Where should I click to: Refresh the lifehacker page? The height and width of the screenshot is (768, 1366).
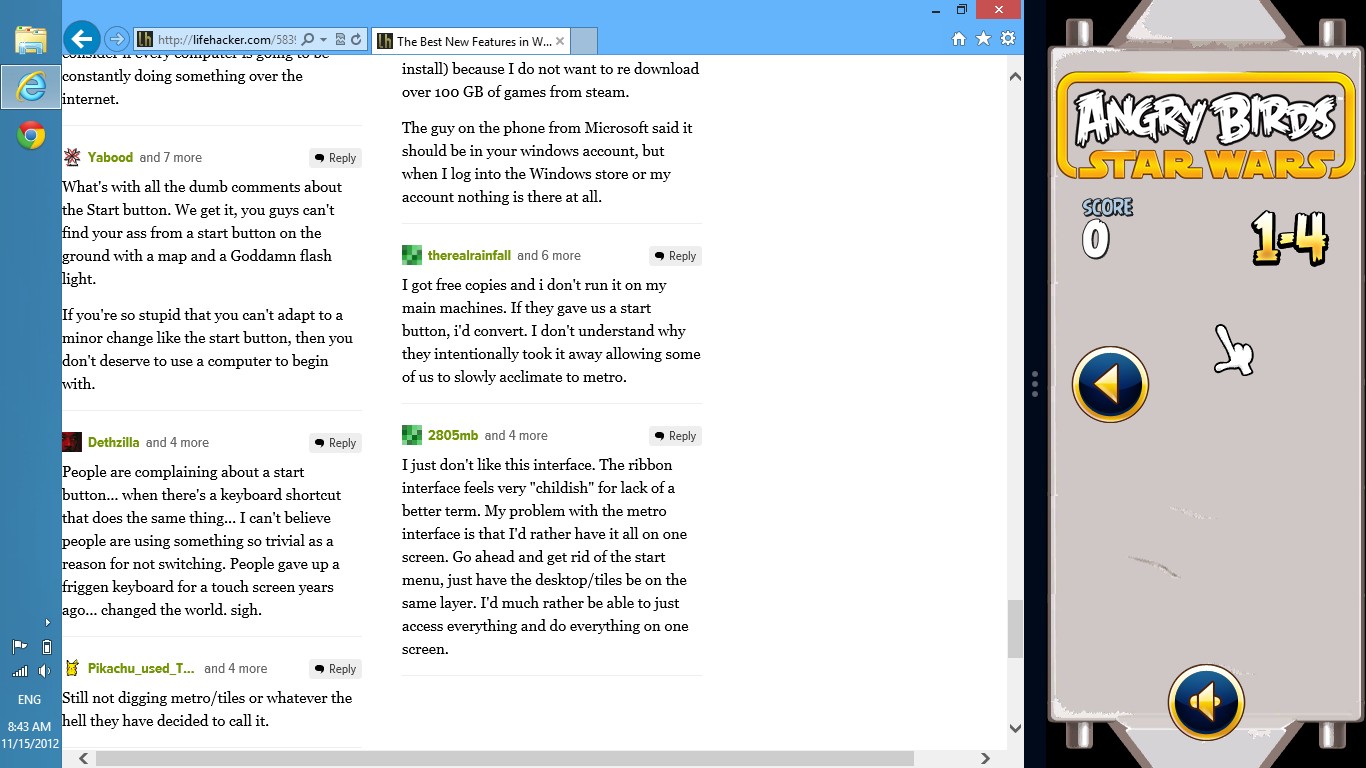click(355, 40)
